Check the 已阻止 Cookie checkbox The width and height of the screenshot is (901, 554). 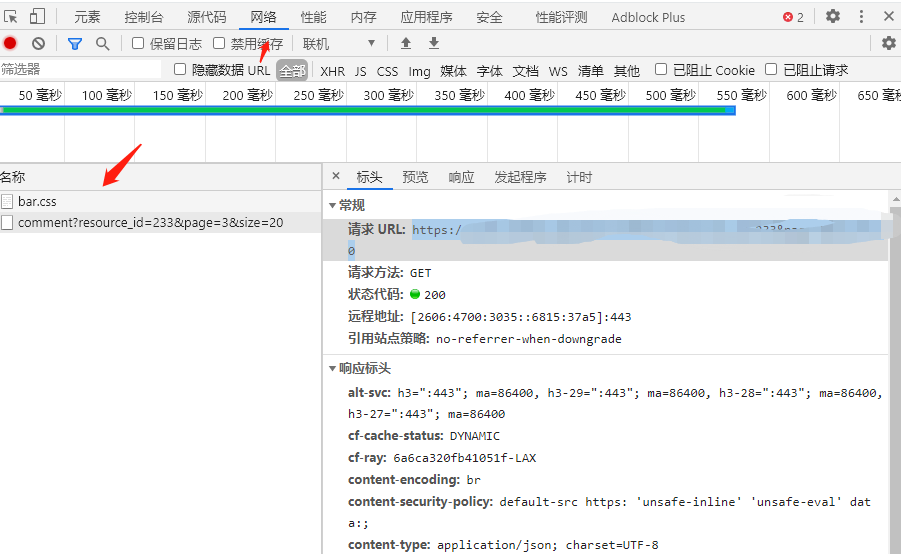[x=661, y=70]
